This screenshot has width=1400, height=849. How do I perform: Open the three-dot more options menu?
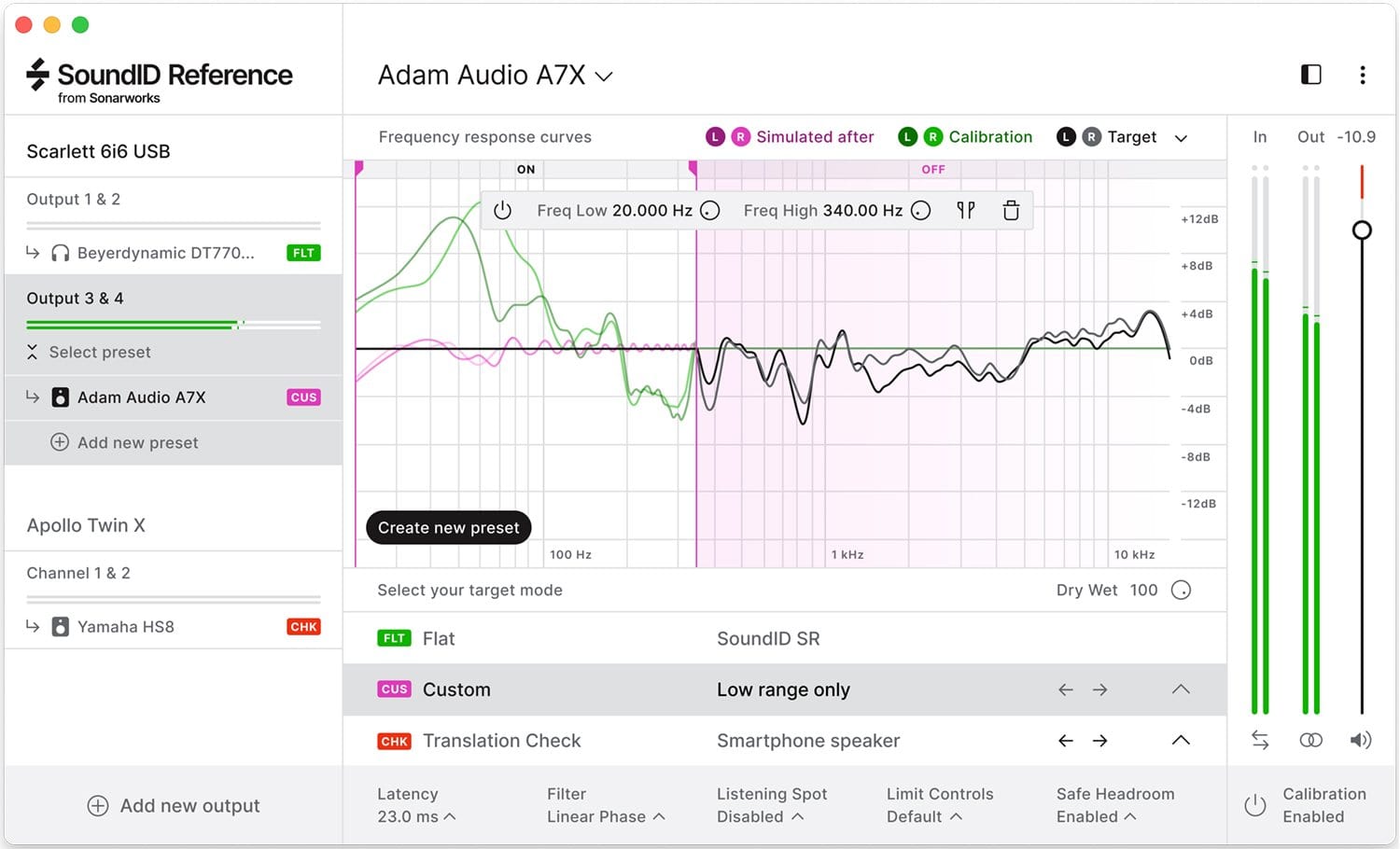click(1363, 75)
